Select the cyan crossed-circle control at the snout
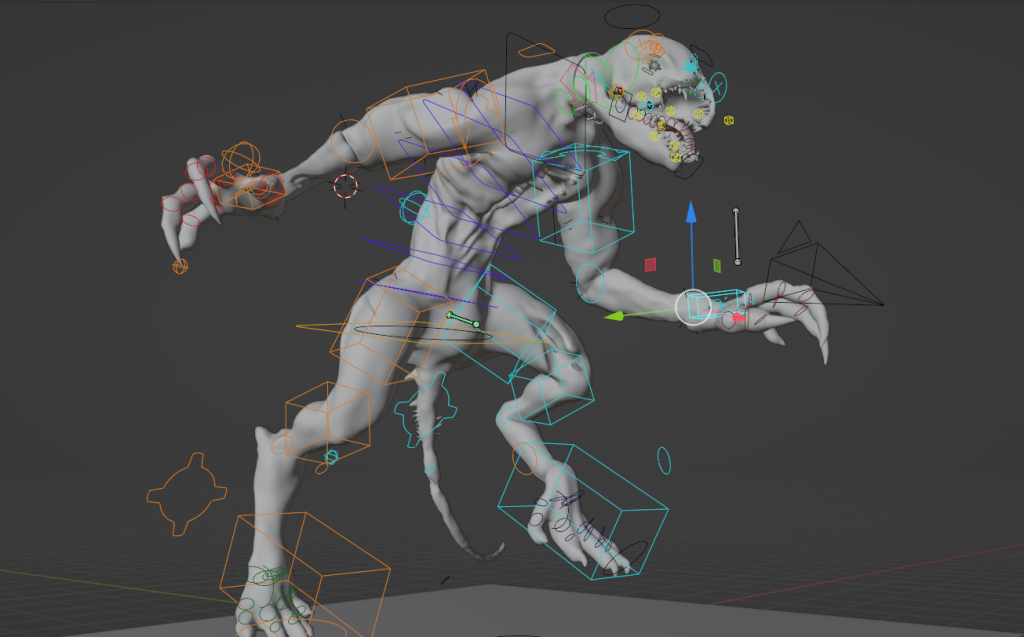 (717, 87)
